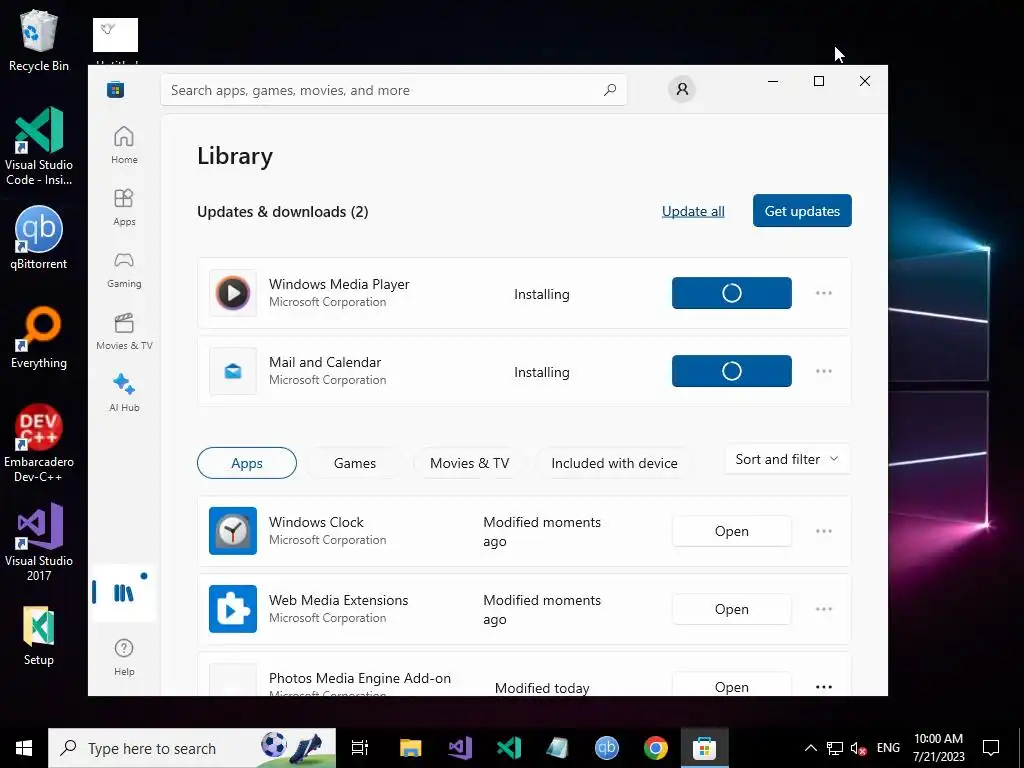Select the Everything desktop icon

click(39, 338)
